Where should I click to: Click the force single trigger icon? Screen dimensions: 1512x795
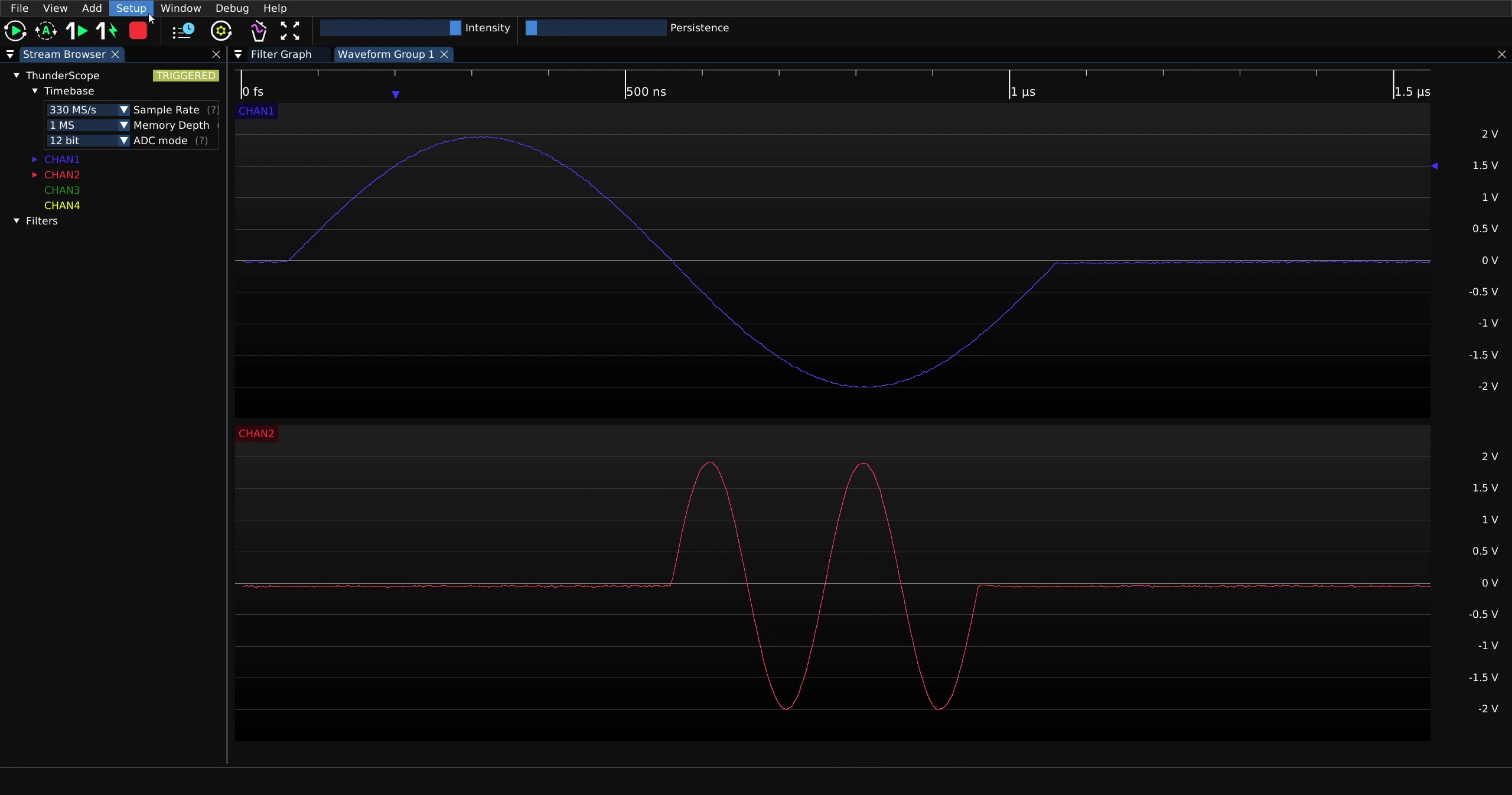pyautogui.click(x=107, y=31)
